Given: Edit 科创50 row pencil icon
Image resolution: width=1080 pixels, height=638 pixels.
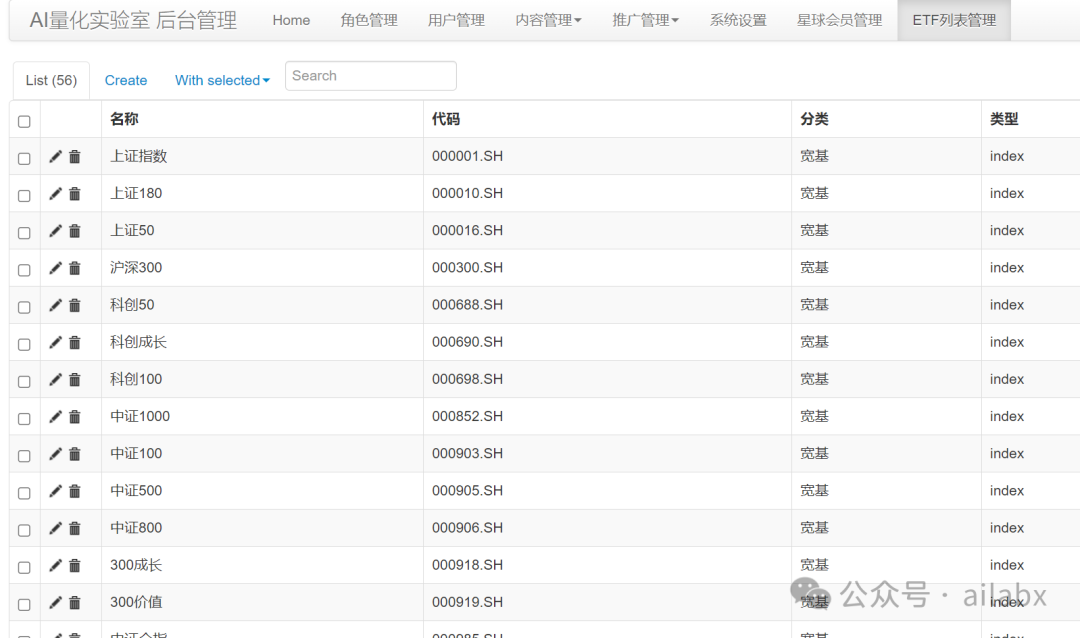Looking at the screenshot, I should [x=55, y=305].
